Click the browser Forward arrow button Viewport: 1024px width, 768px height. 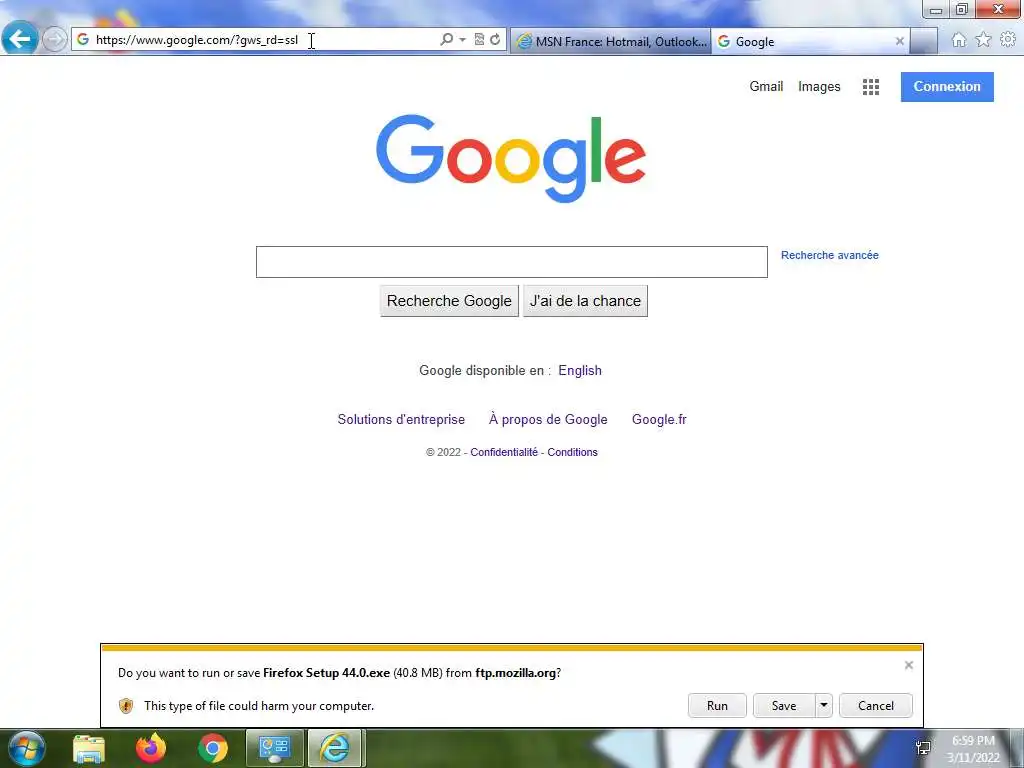[55, 40]
